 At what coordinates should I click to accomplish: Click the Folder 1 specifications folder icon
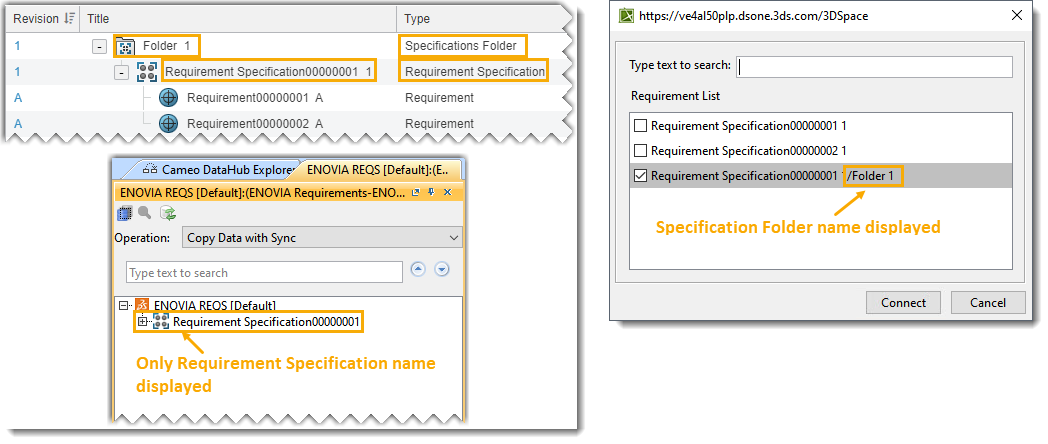coord(125,47)
